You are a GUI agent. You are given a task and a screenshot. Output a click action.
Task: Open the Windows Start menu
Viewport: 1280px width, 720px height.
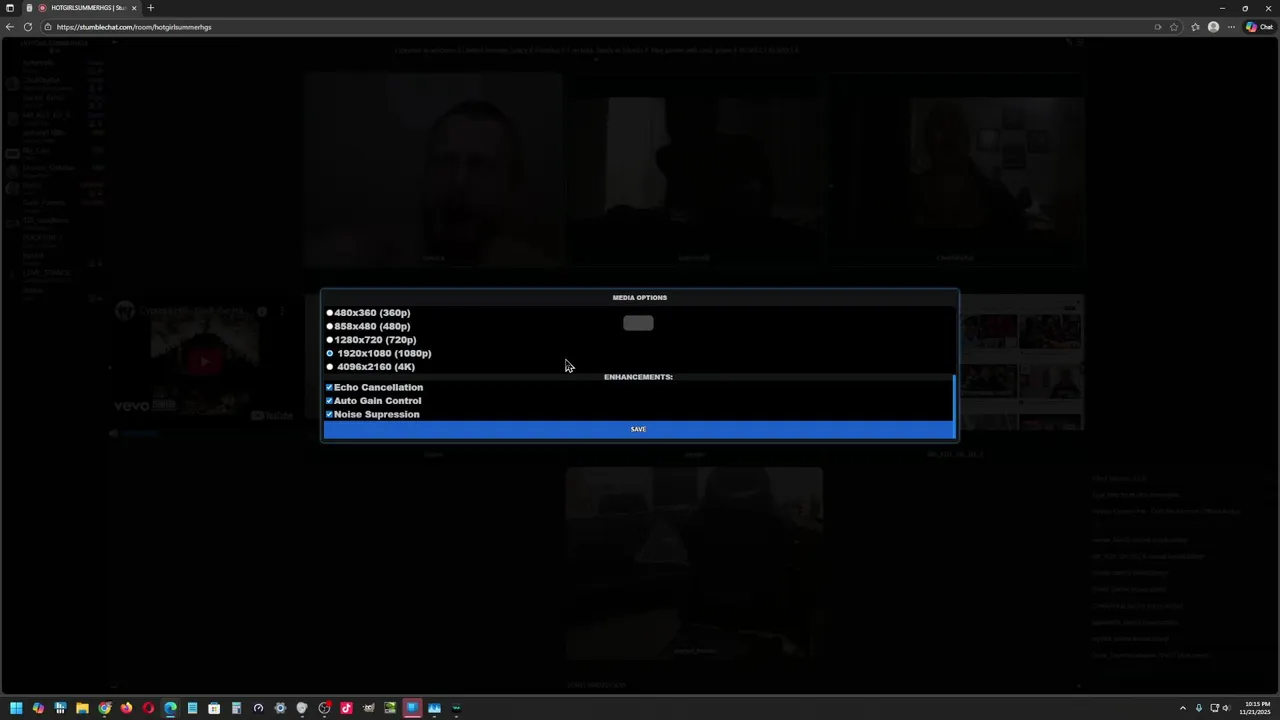point(16,708)
